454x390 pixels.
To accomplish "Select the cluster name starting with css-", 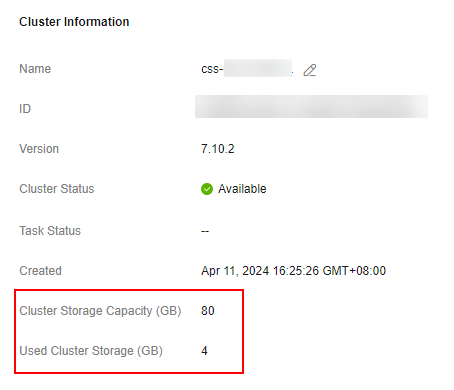I will pyautogui.click(x=246, y=69).
